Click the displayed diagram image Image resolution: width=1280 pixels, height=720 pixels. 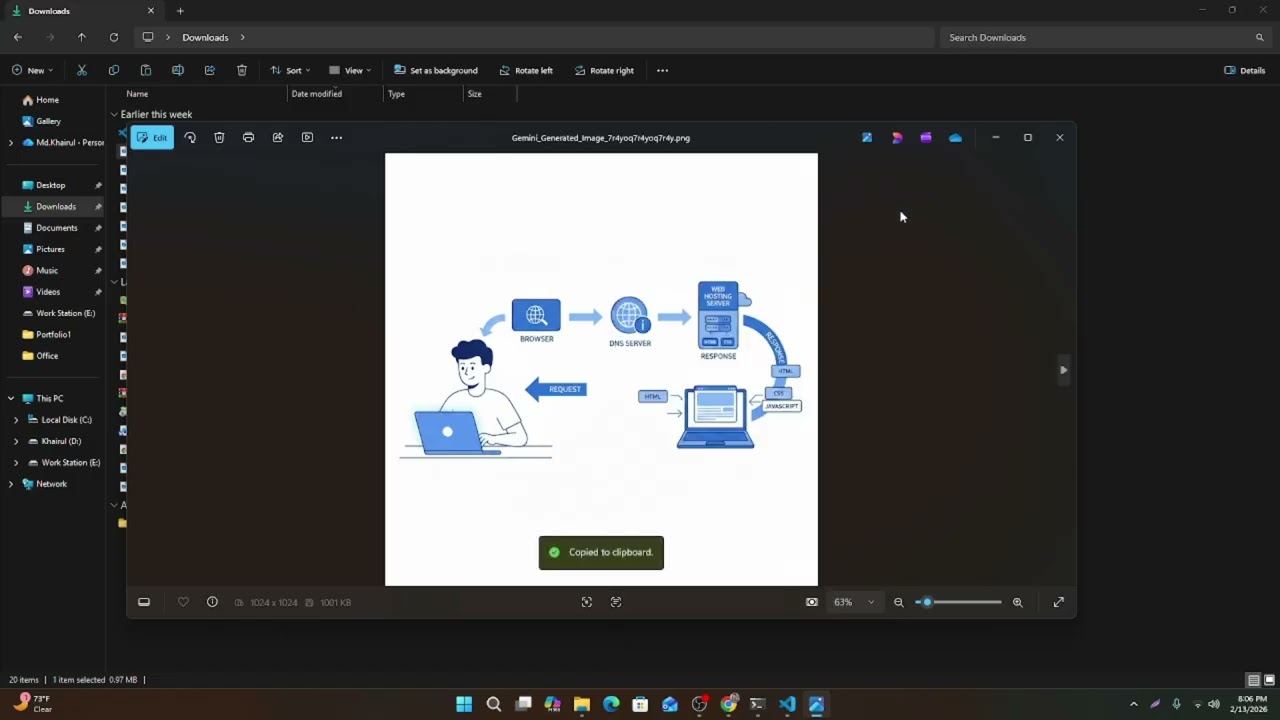pos(601,369)
